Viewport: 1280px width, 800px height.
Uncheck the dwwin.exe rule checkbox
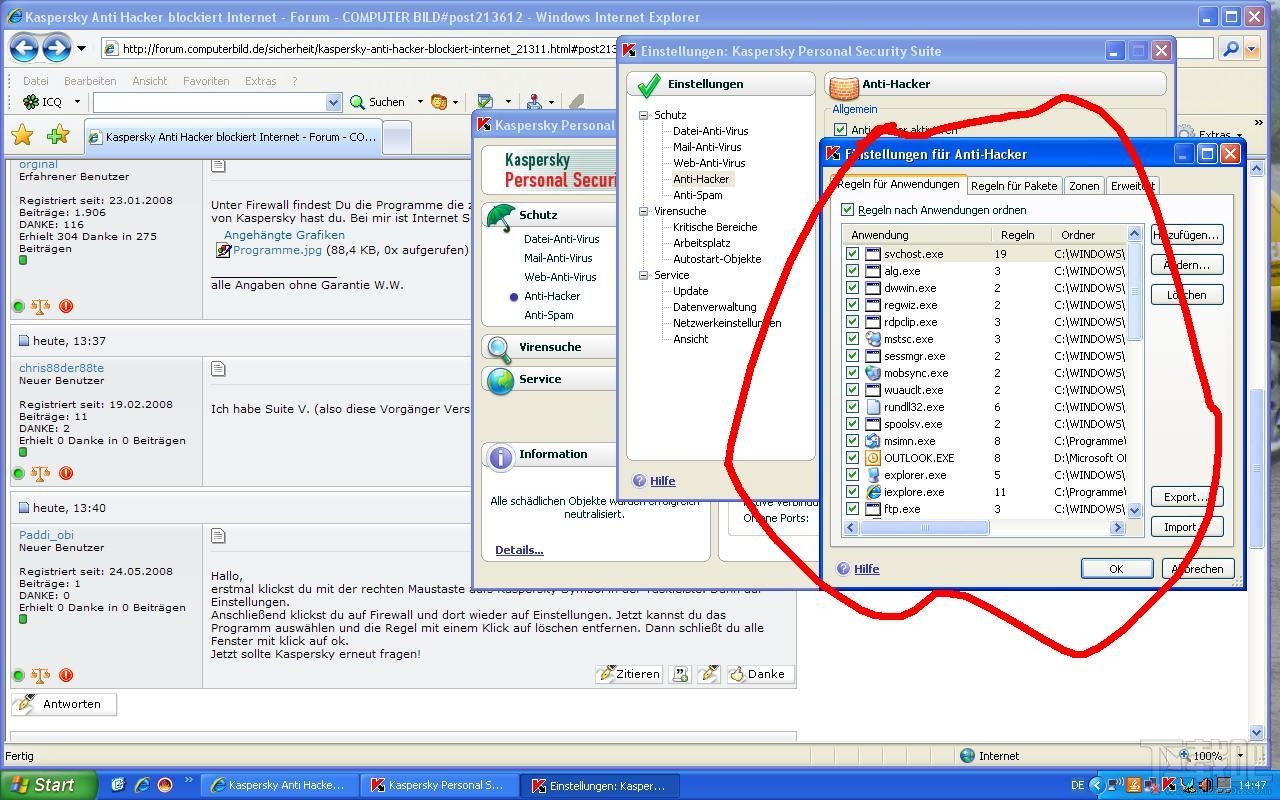coord(852,288)
